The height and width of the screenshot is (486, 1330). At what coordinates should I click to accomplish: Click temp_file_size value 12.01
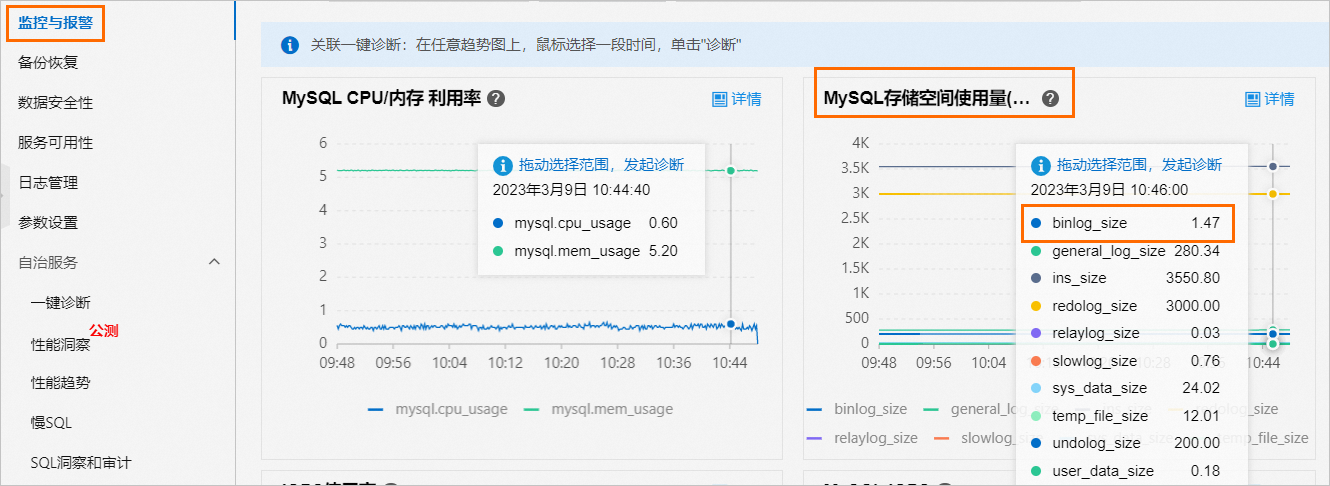tap(1201, 416)
